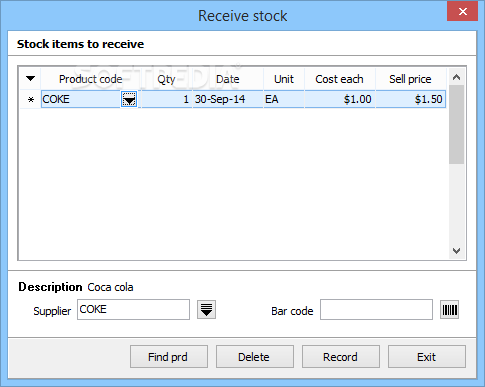Open the Supplier lookup dropdown button
The image size is (485, 387).
point(206,310)
